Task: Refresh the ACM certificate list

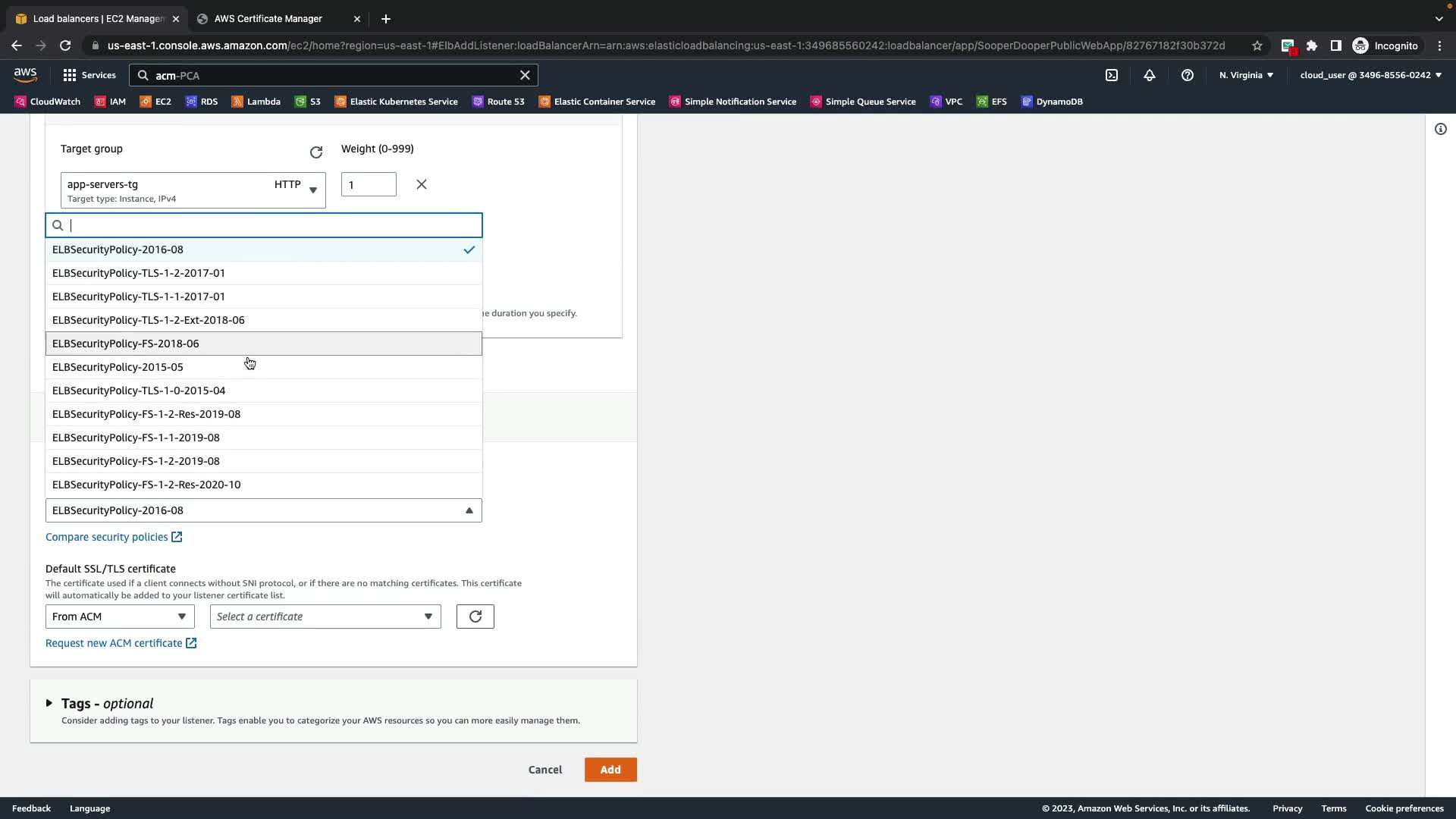Action: (x=475, y=617)
